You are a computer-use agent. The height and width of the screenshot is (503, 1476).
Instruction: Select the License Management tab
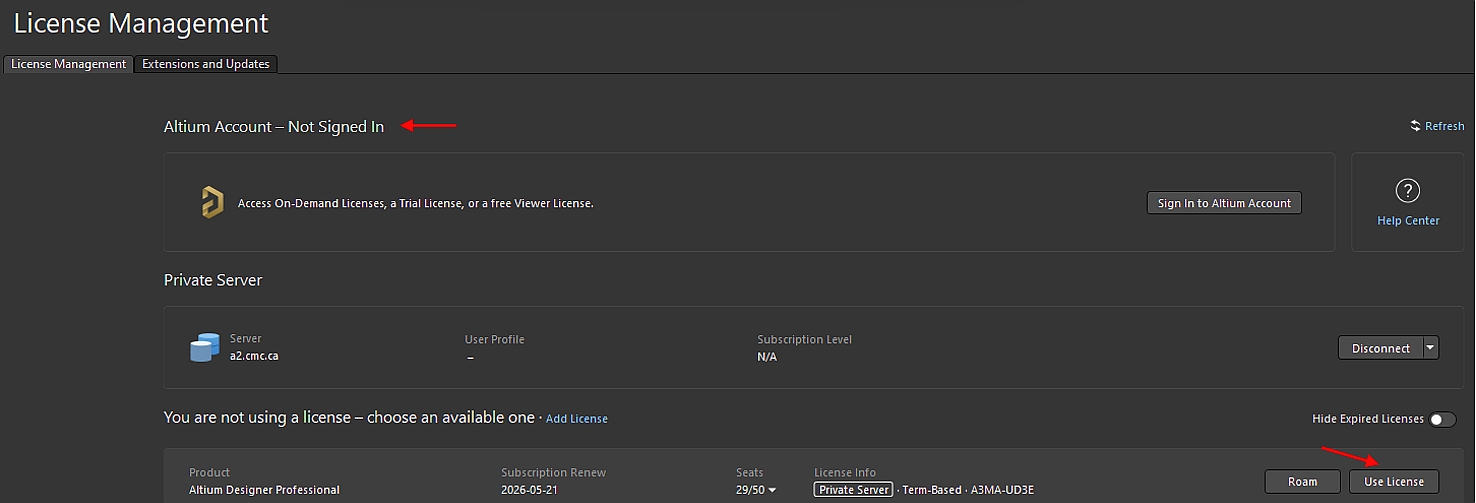(69, 64)
